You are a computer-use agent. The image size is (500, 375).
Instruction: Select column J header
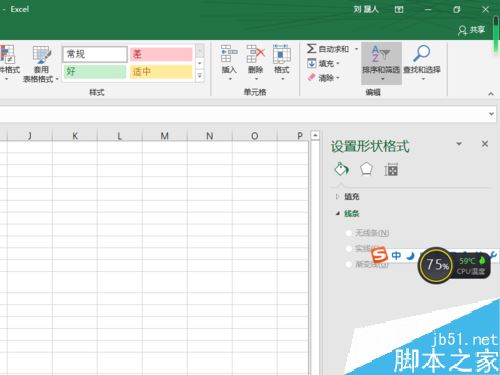point(30,136)
